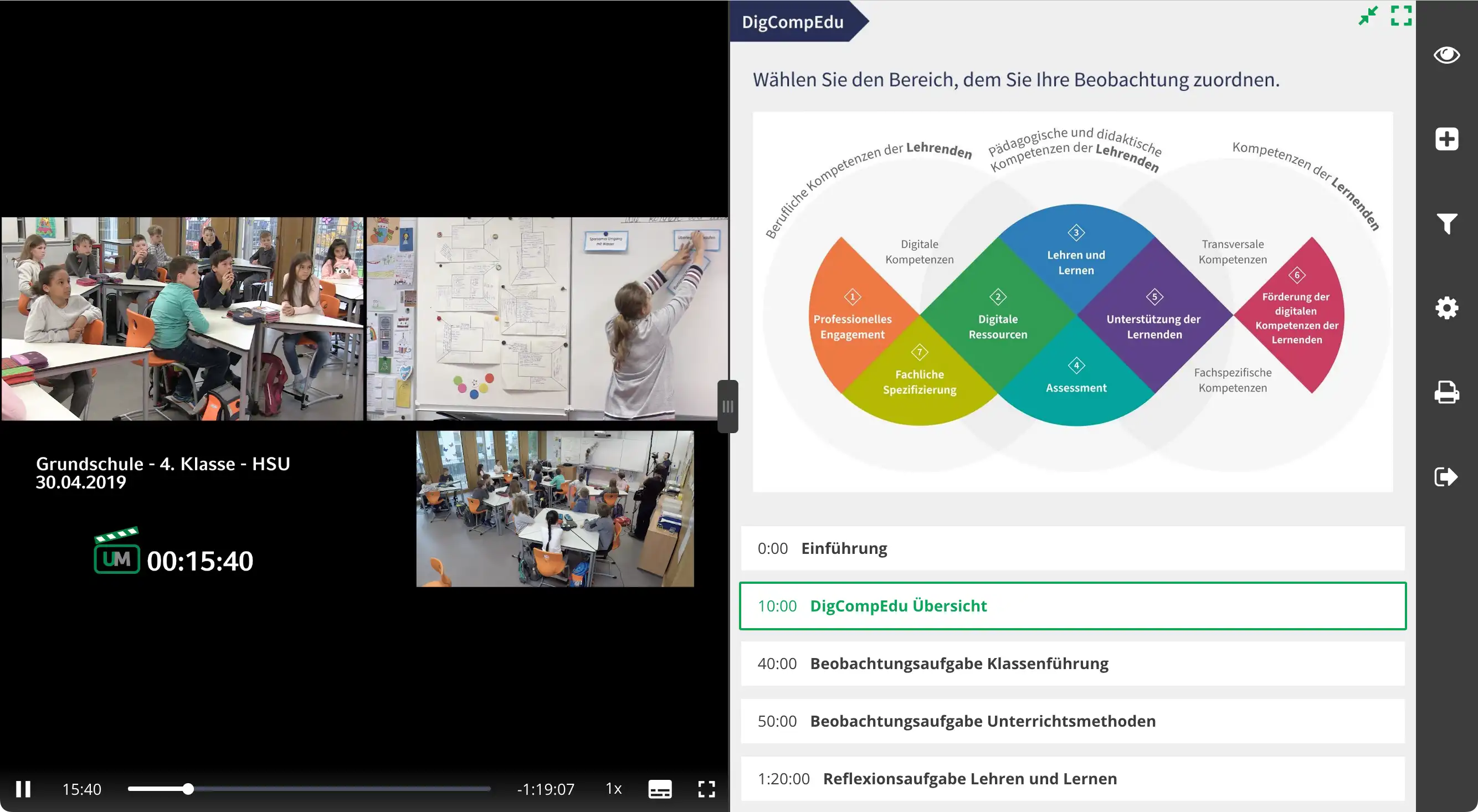Open settings via the gear icon
The width and height of the screenshot is (1478, 812).
(x=1446, y=308)
